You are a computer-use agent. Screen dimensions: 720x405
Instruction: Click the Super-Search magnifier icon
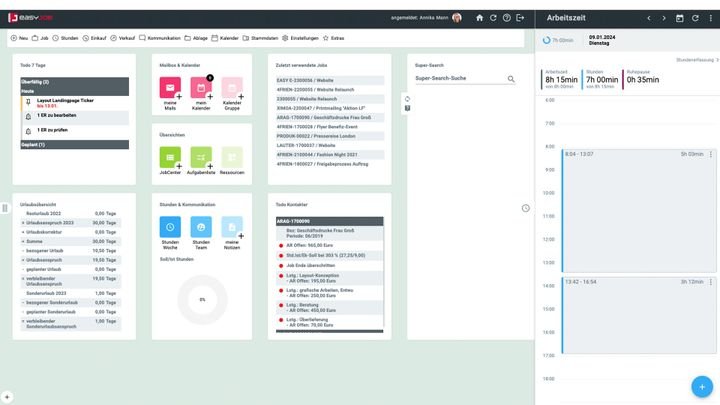[511, 79]
